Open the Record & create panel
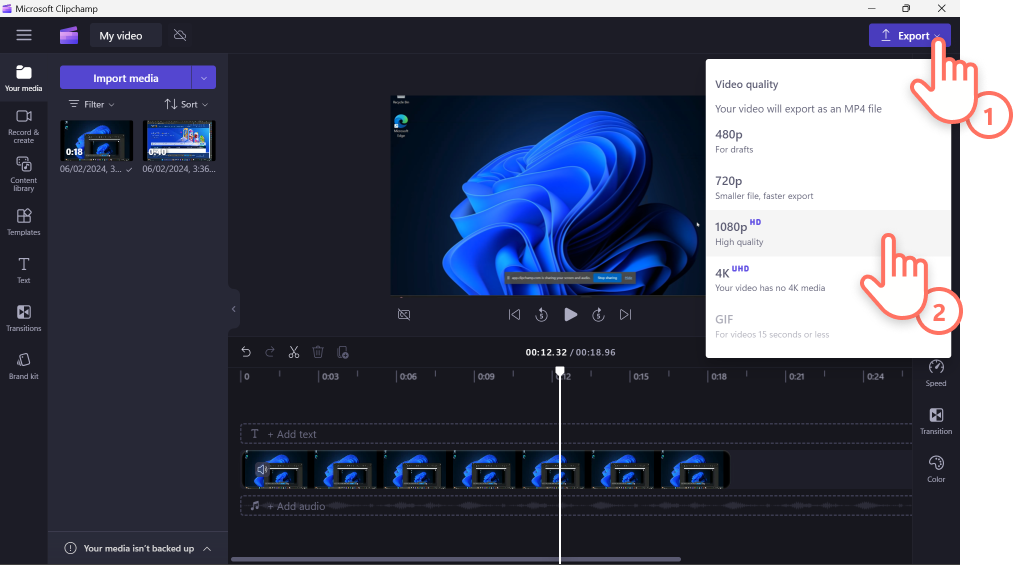 coord(23,124)
